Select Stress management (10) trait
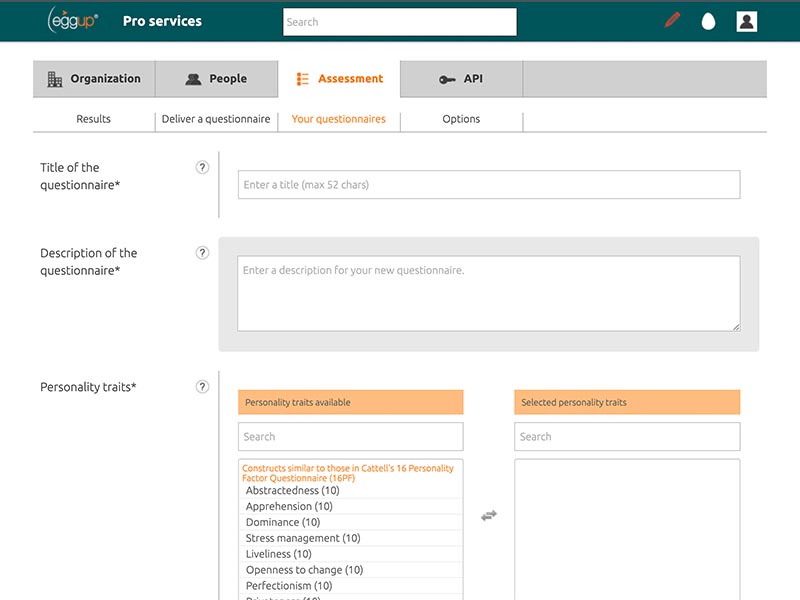This screenshot has width=800, height=600. coord(351,538)
